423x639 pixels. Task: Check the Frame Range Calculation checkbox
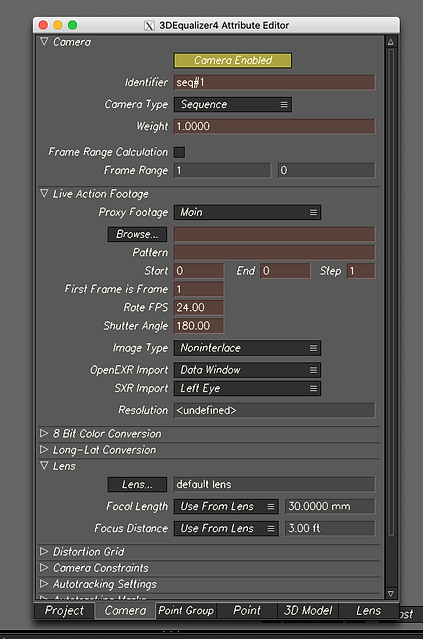179,152
